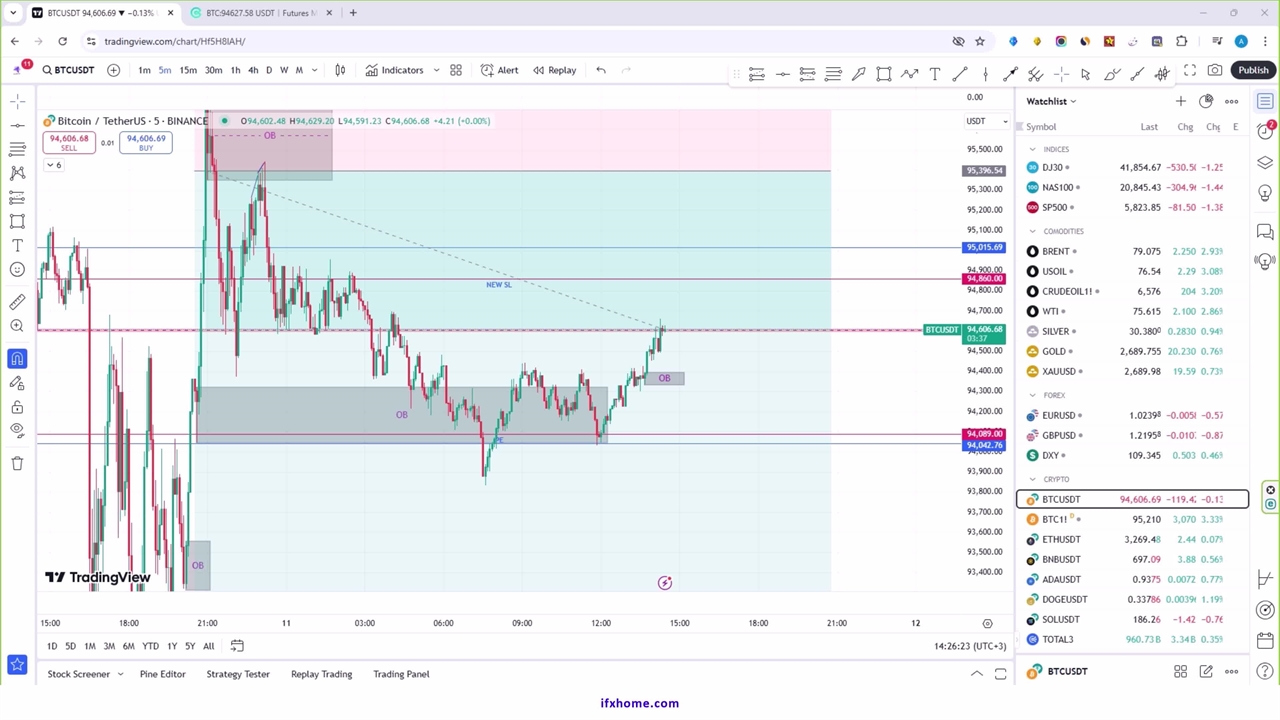Open the ideas lightbulb panel
Screen dimensions: 1280x720
1265,193
